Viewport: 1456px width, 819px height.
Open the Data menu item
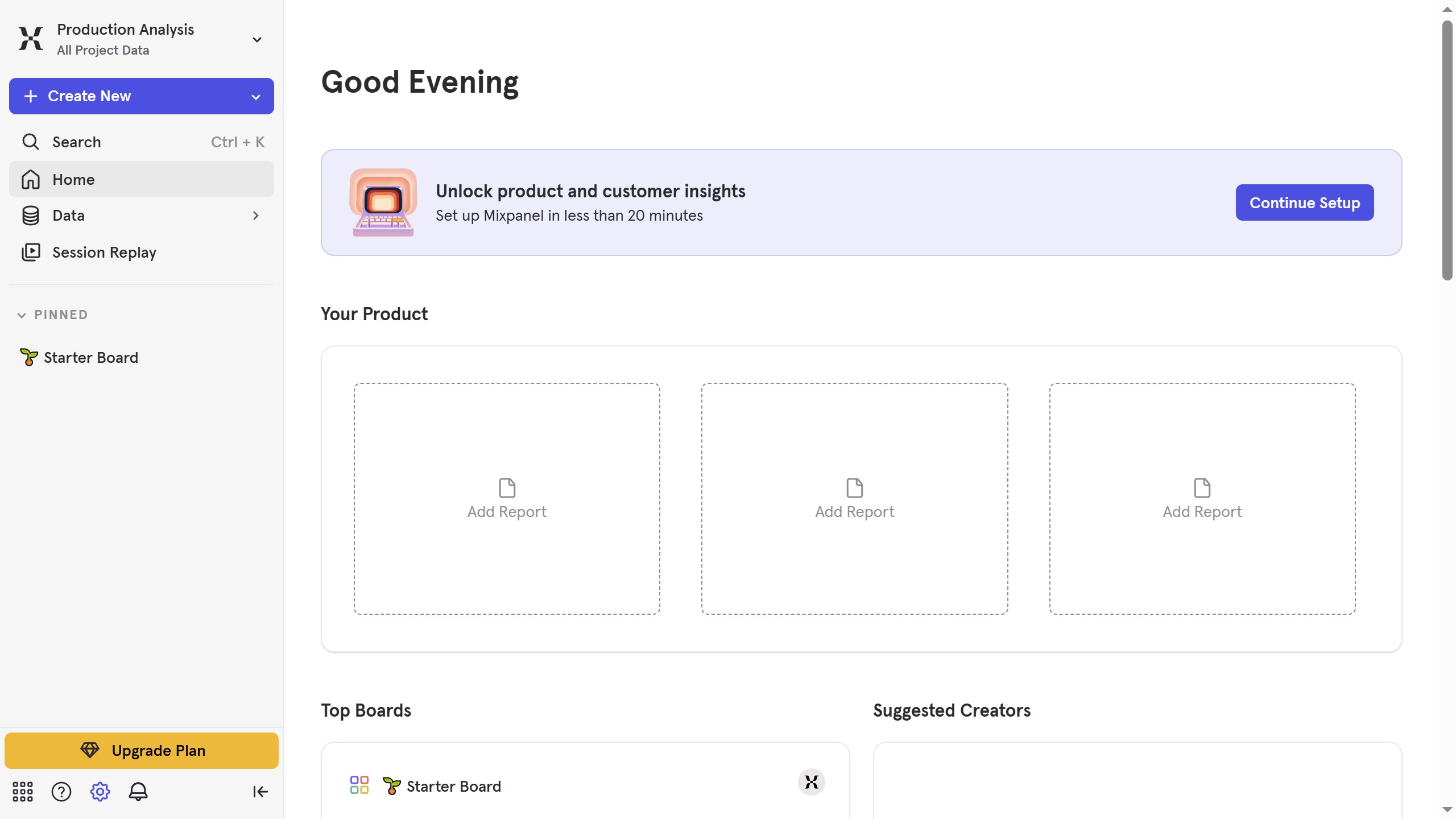142,216
